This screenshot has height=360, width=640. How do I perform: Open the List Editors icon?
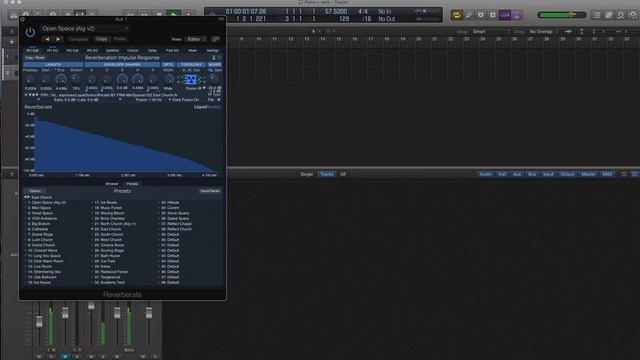(x=597, y=15)
